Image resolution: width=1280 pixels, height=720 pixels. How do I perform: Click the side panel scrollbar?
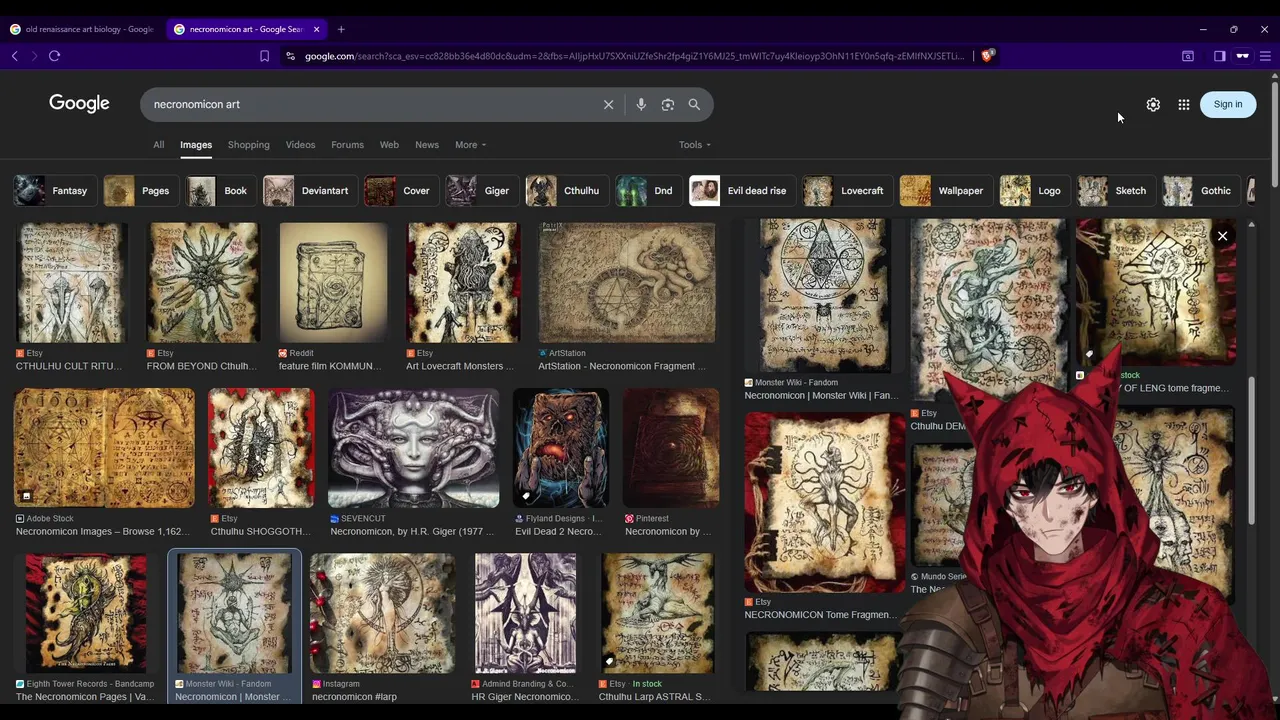(x=1251, y=450)
